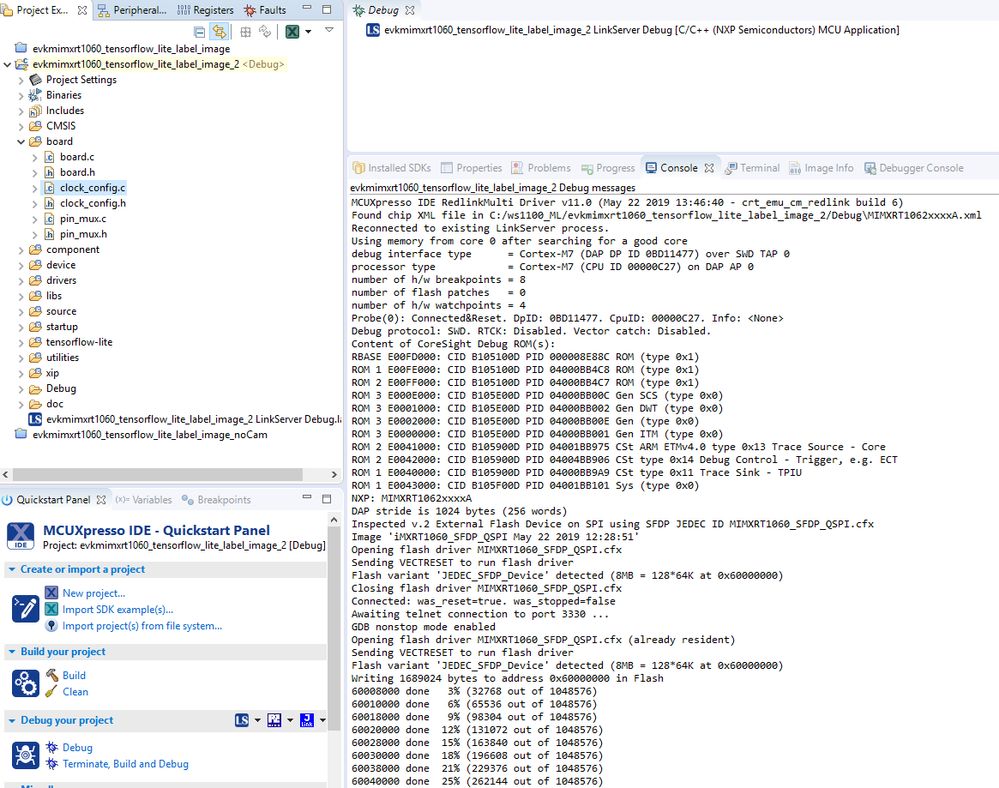Collapse the board folder

click(21, 141)
